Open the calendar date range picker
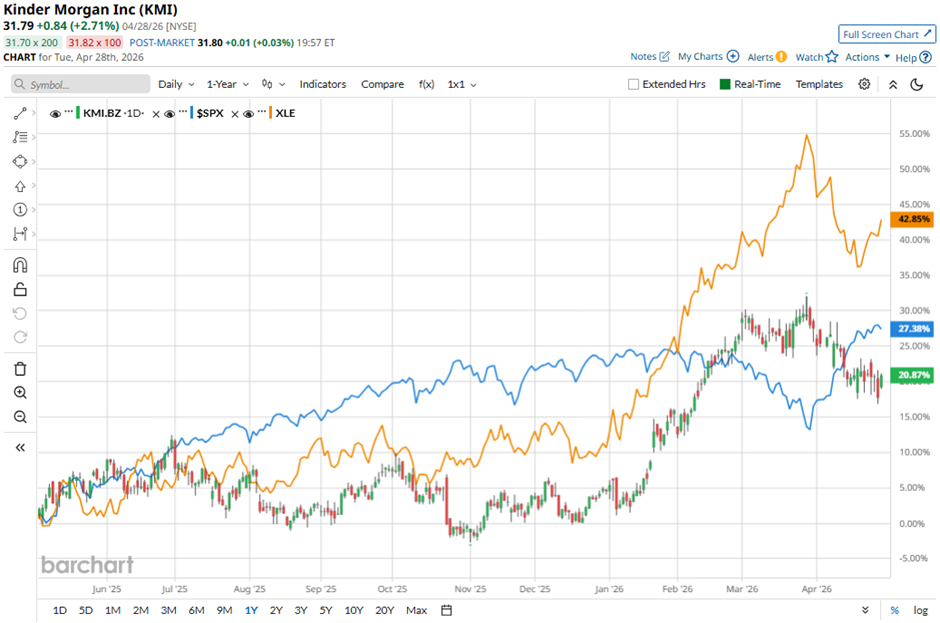This screenshot has width=940, height=623. coord(446,610)
